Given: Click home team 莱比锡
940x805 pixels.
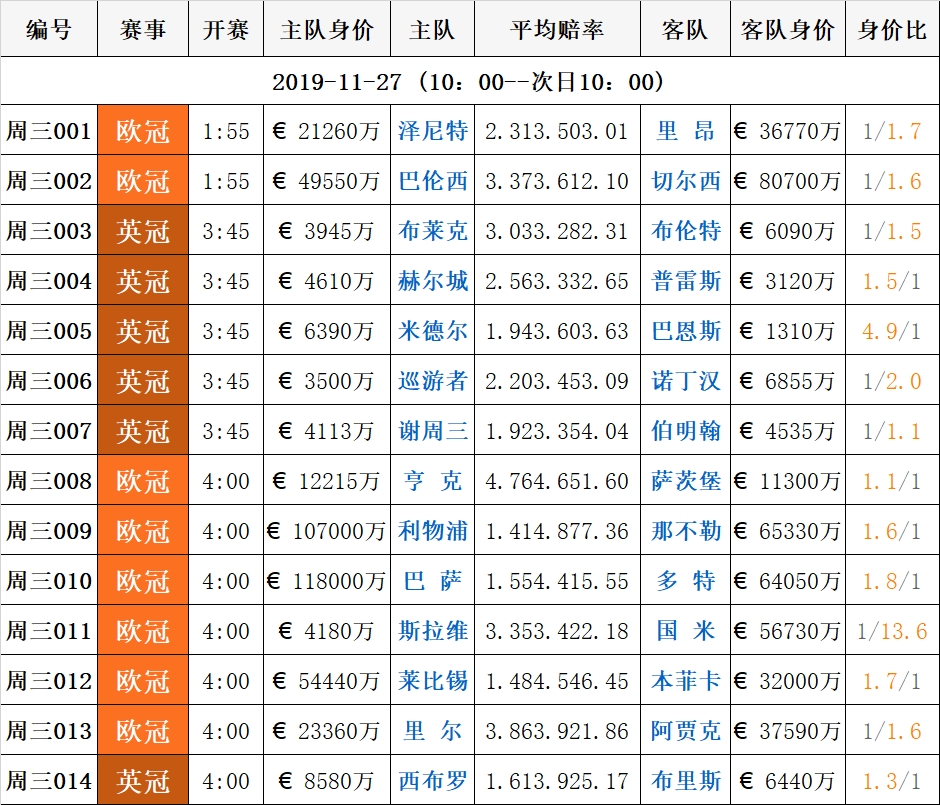Looking at the screenshot, I should (432, 680).
